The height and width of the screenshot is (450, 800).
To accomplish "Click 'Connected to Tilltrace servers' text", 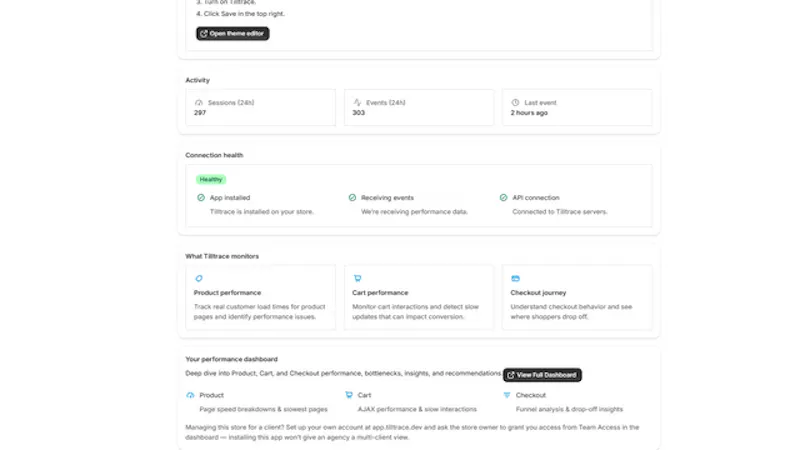I will [560, 212].
